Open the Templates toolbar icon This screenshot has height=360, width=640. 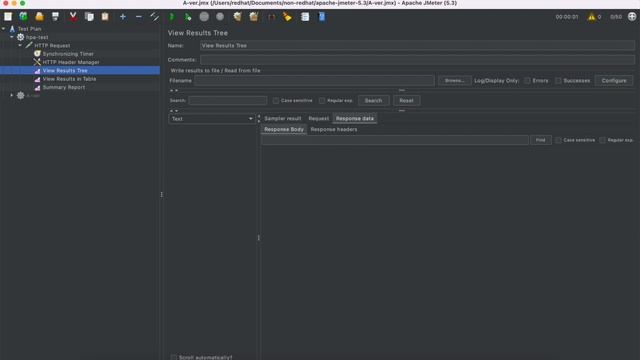[x=23, y=17]
